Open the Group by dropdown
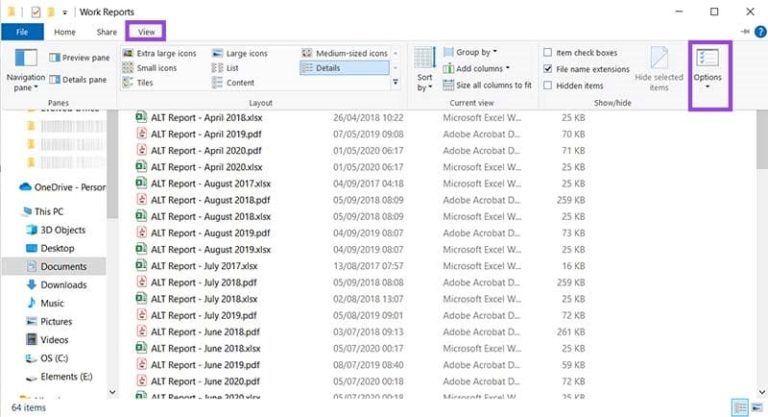The image size is (768, 417). point(470,52)
